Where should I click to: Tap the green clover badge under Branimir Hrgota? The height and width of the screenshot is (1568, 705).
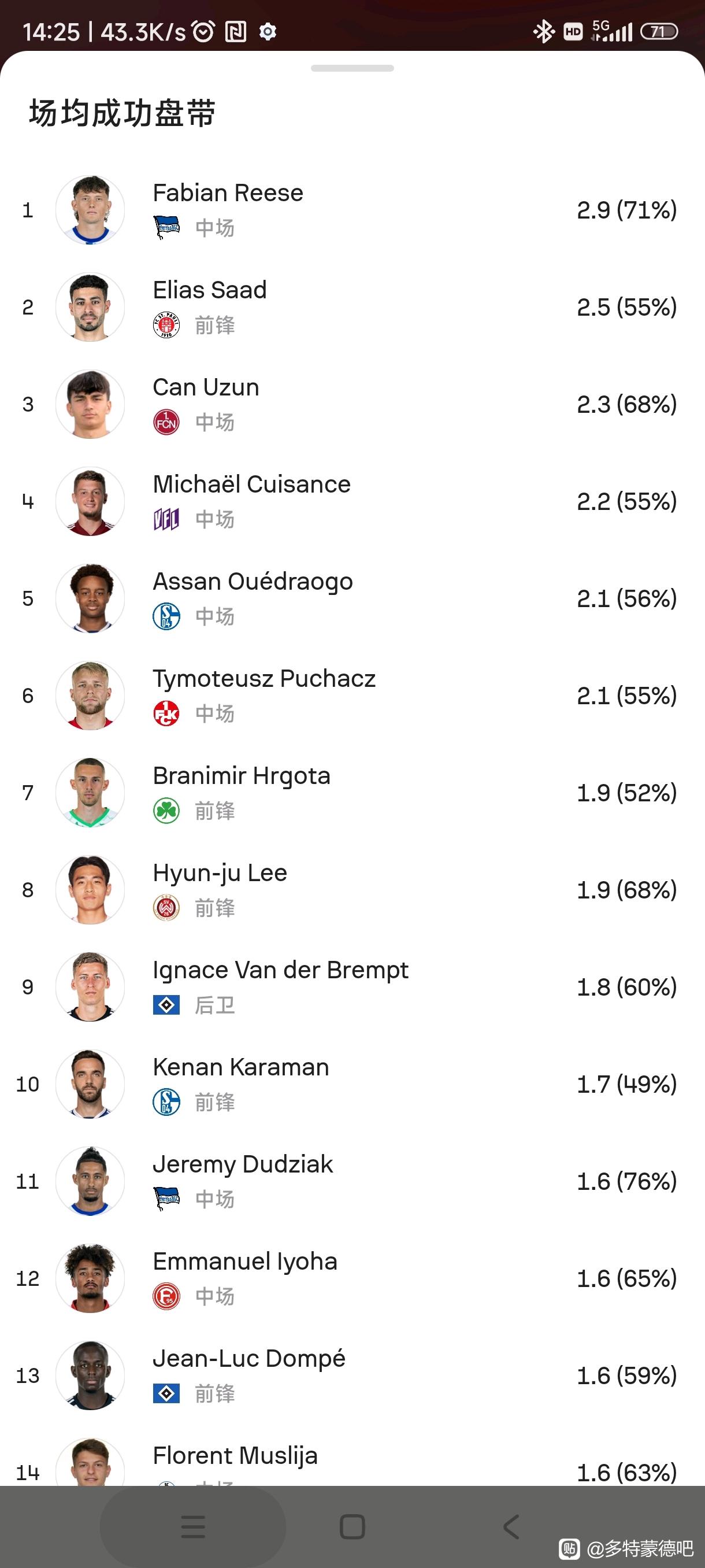[x=166, y=810]
